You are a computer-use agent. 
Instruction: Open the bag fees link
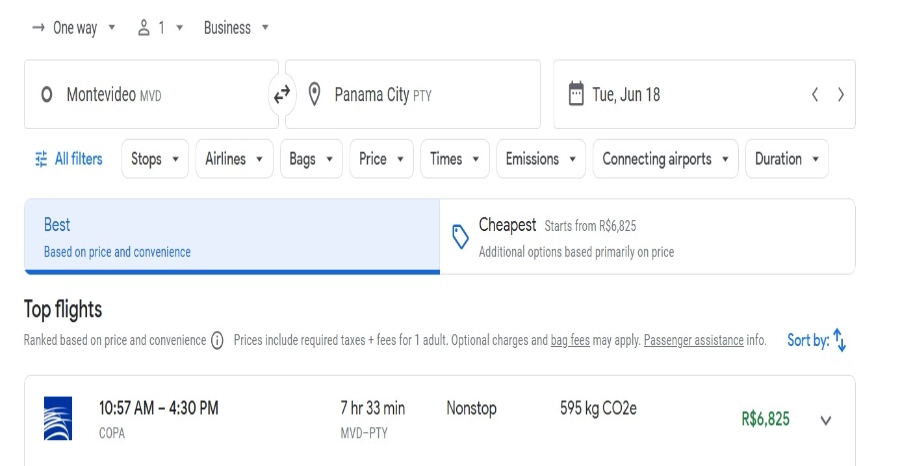click(570, 340)
